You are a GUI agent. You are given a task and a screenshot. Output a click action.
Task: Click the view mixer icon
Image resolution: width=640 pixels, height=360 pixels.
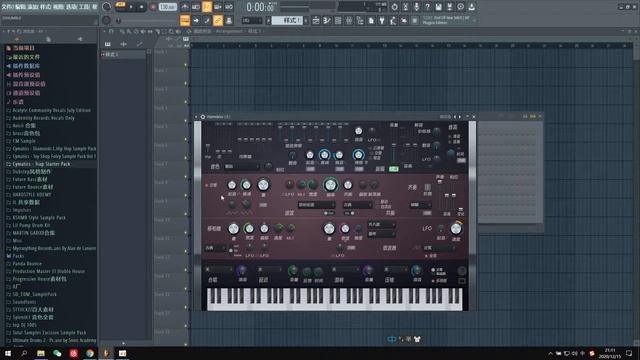pyautogui.click(x=349, y=20)
